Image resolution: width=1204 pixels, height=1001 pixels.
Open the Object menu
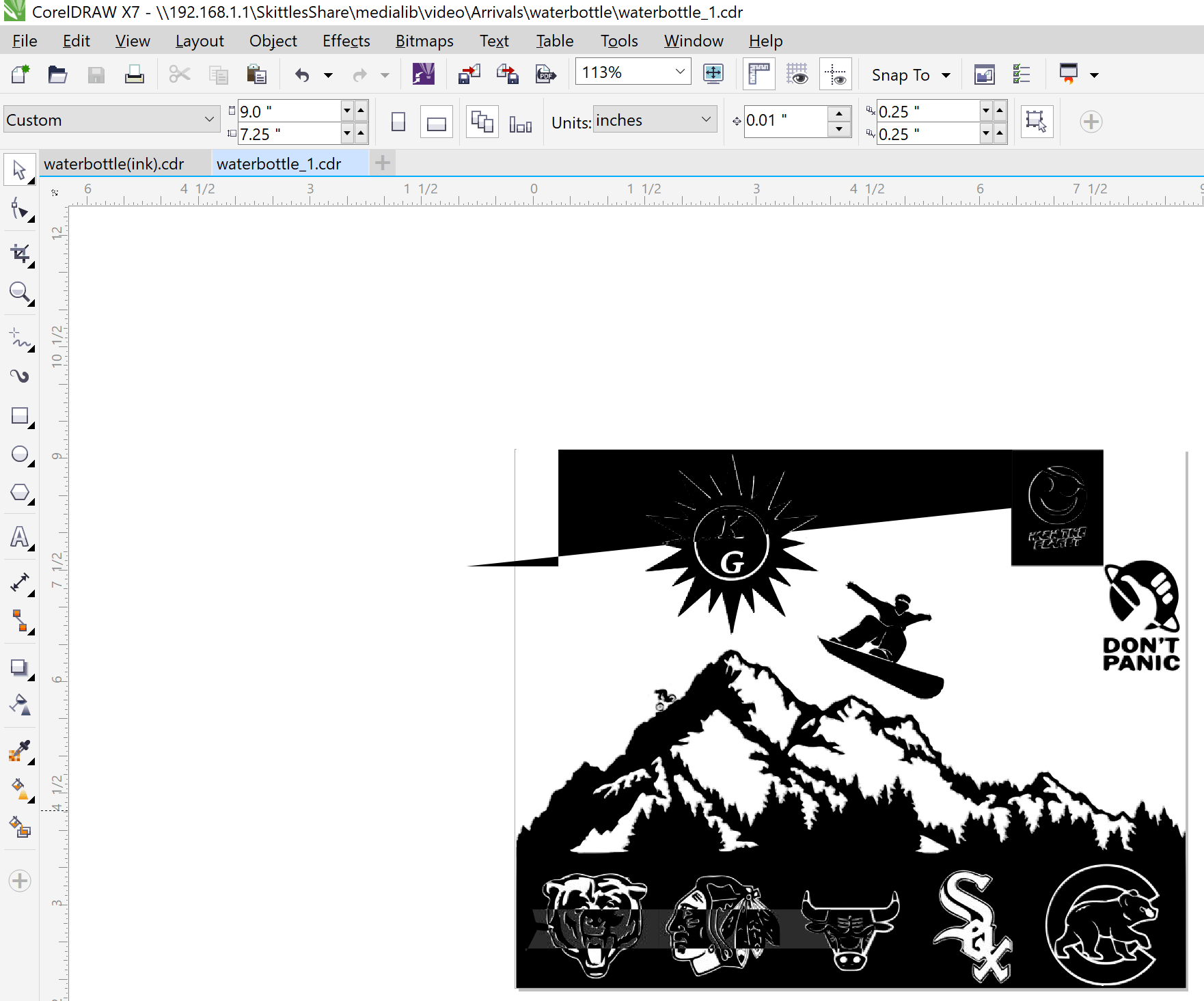click(273, 41)
